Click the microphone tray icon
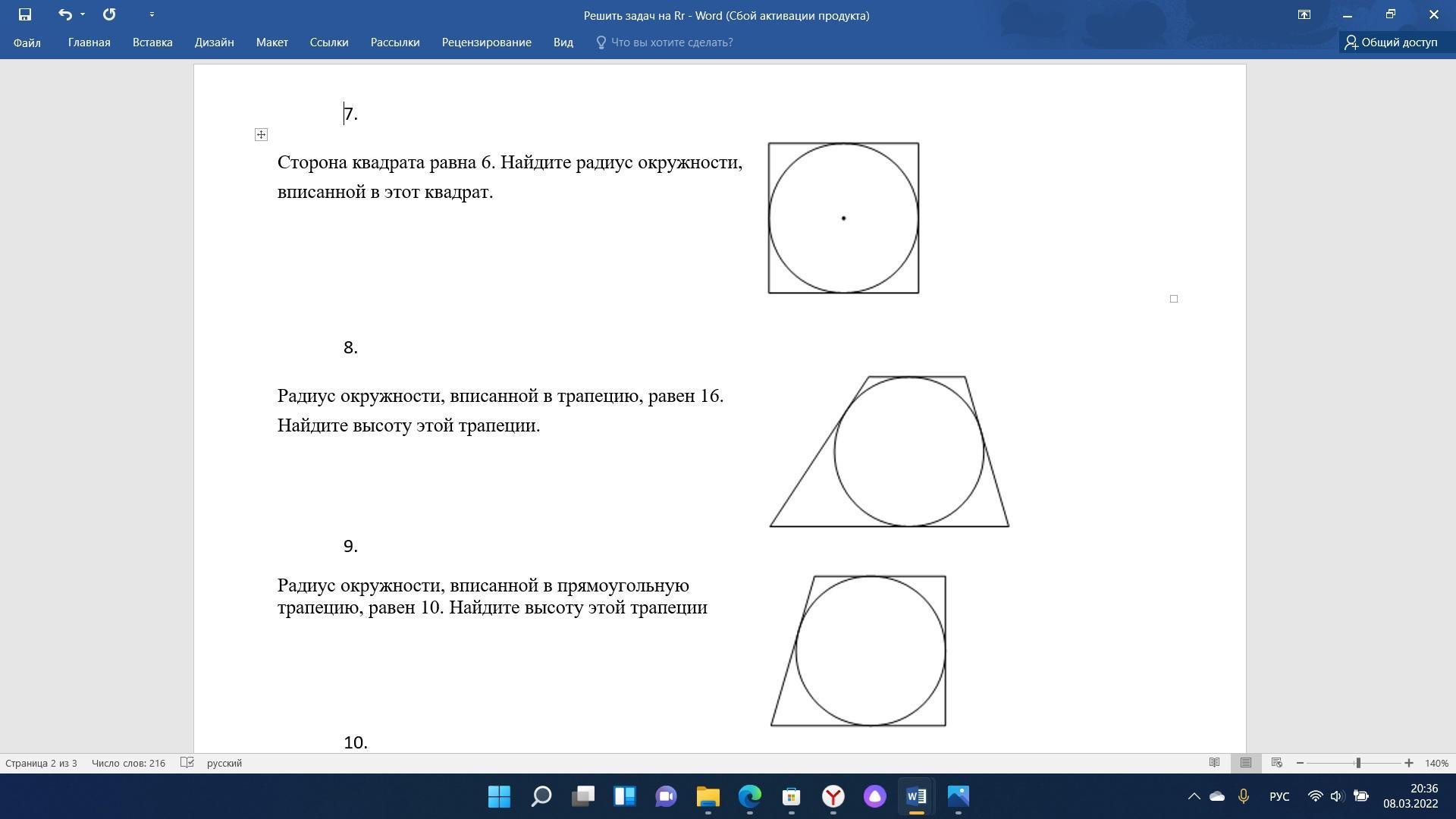The height and width of the screenshot is (819, 1456). click(1244, 796)
